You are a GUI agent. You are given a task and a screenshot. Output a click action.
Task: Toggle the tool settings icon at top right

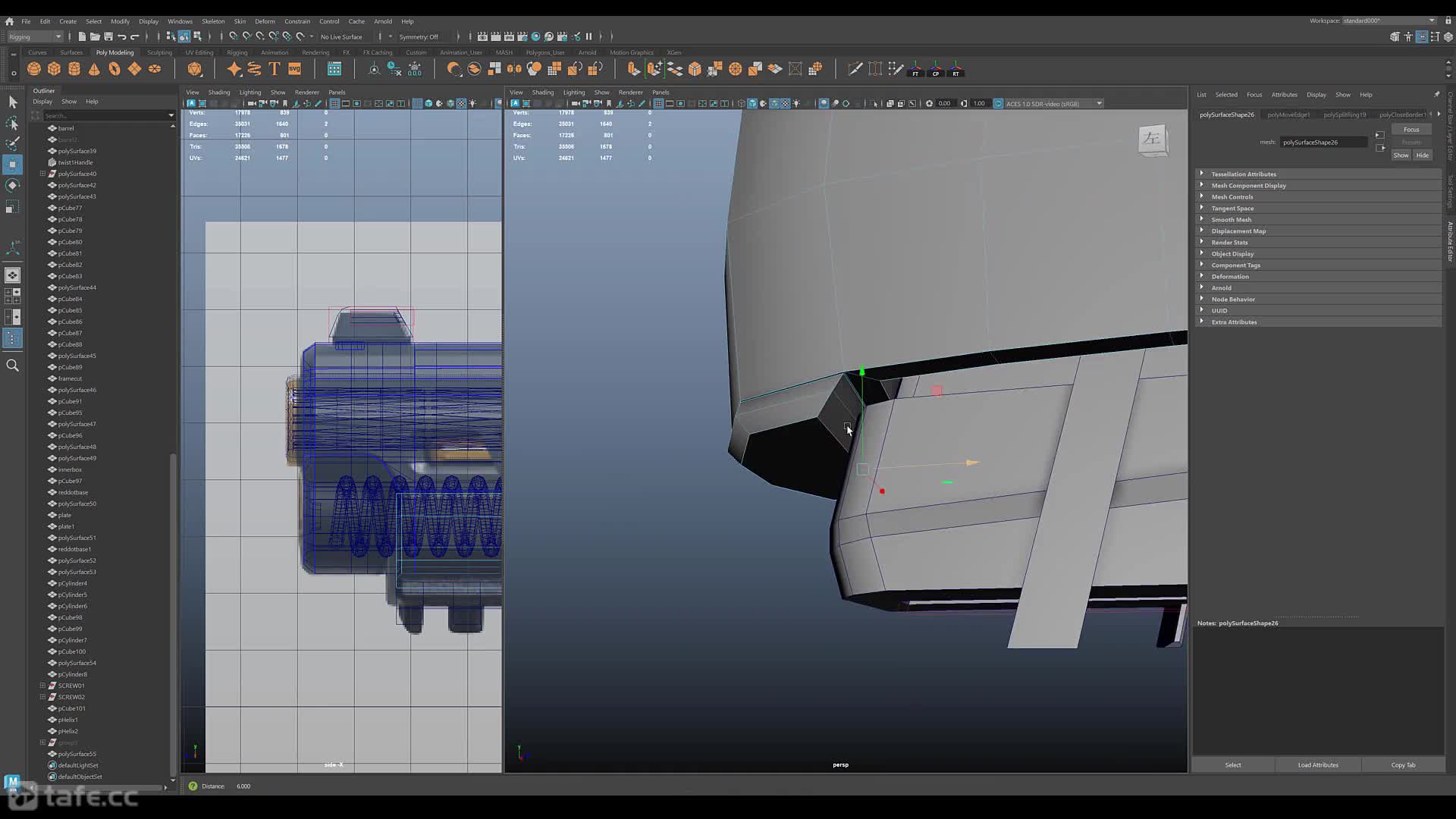pos(1436,36)
